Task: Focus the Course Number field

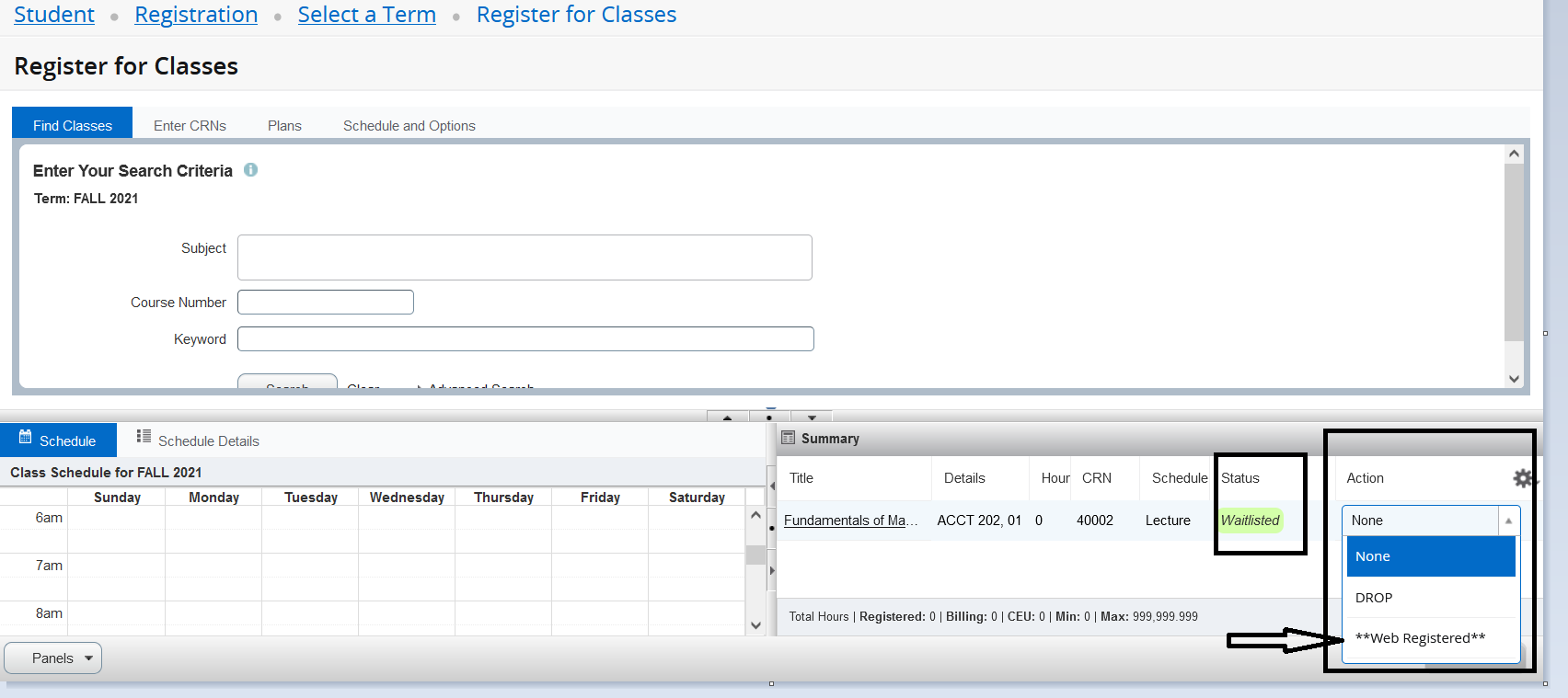Action: (x=326, y=303)
